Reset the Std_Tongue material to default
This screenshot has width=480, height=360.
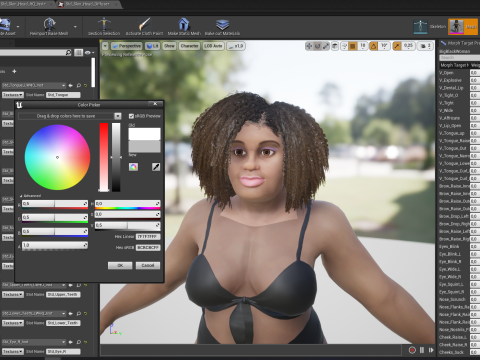[86, 85]
